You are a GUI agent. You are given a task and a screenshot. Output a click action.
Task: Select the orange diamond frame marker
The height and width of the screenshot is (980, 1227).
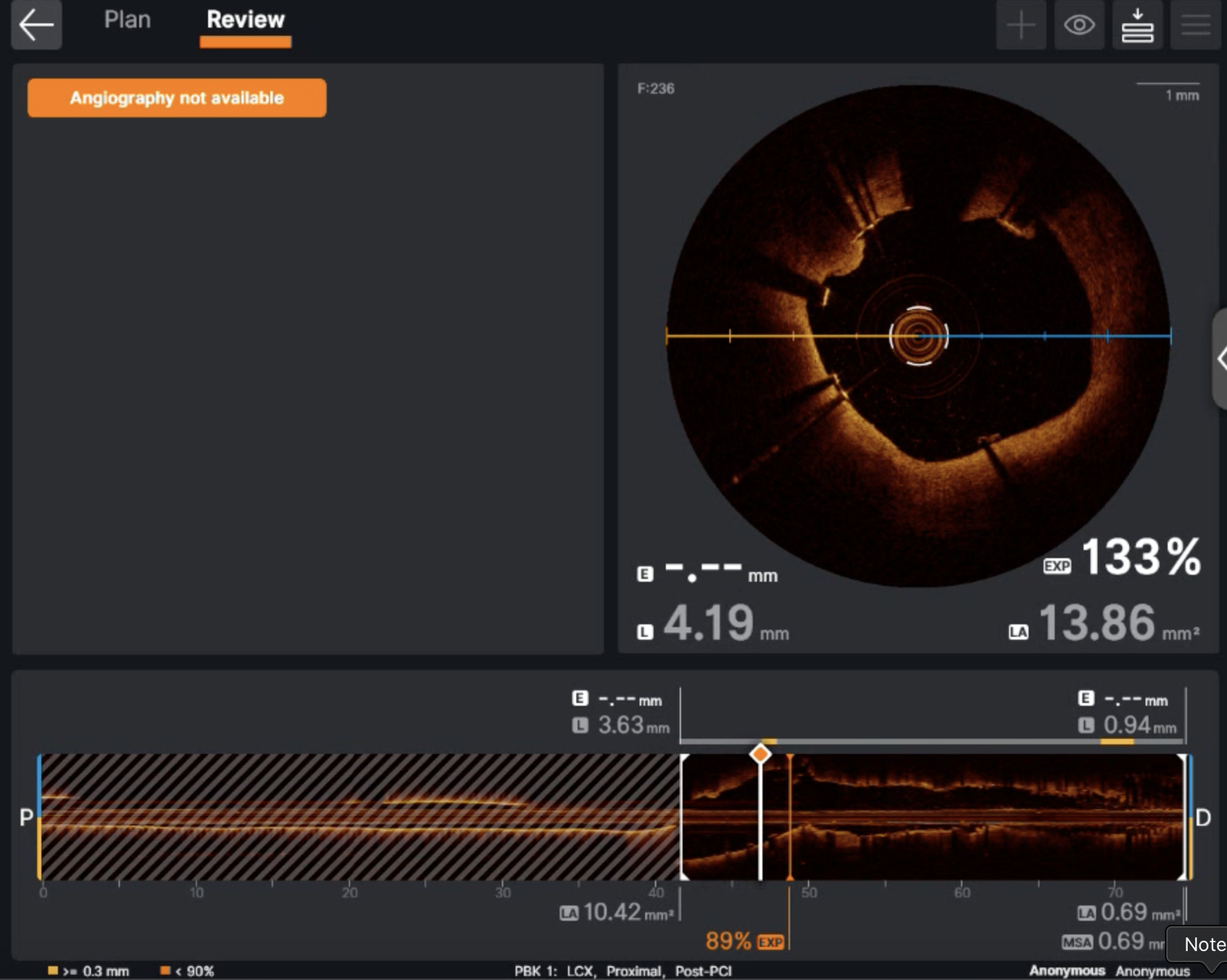click(760, 754)
